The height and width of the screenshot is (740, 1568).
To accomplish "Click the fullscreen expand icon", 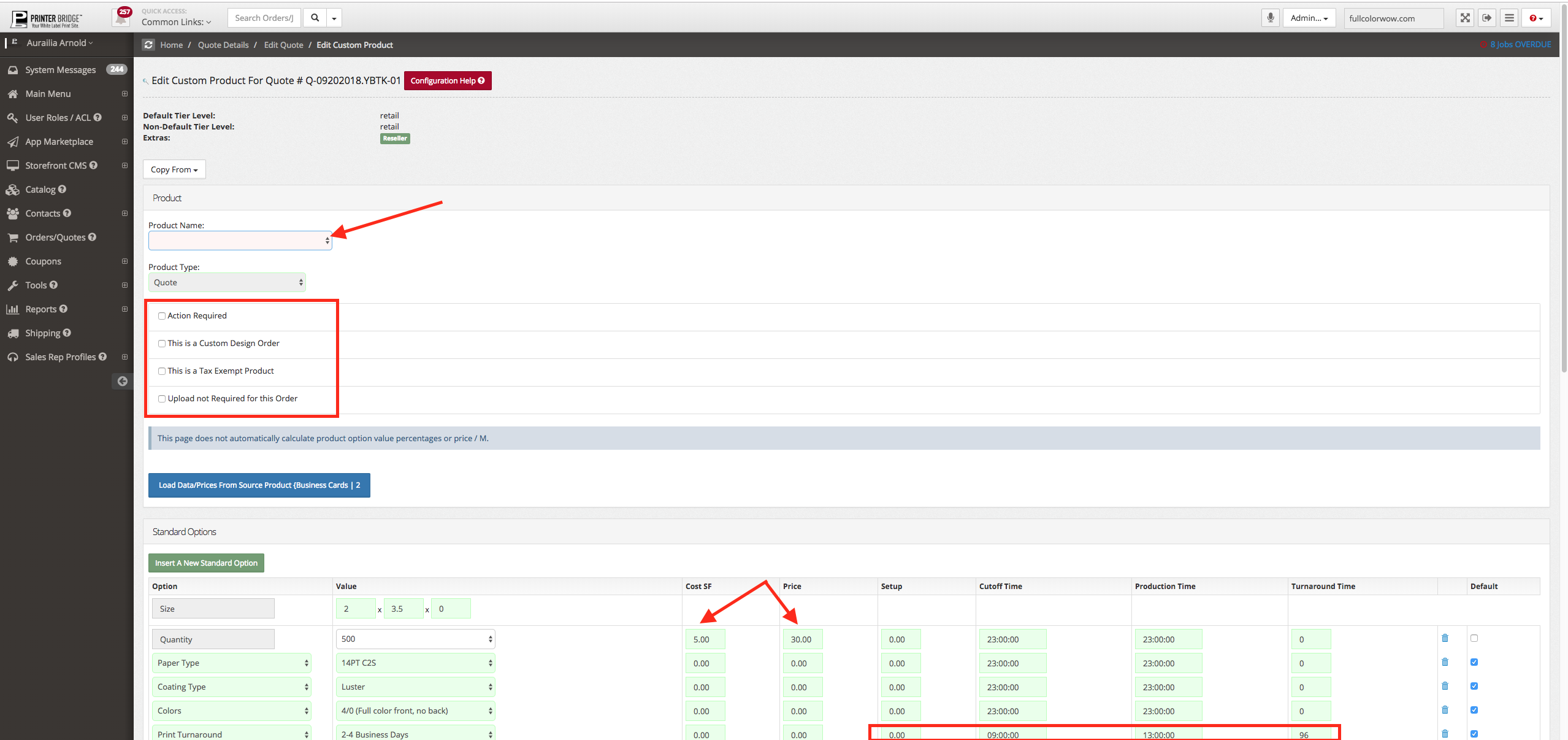I will [x=1464, y=18].
